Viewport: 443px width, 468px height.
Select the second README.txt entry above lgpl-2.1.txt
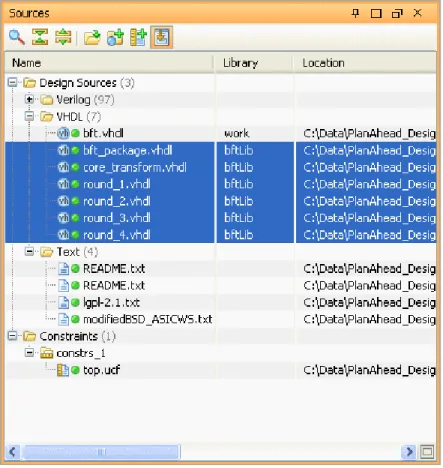(x=114, y=286)
